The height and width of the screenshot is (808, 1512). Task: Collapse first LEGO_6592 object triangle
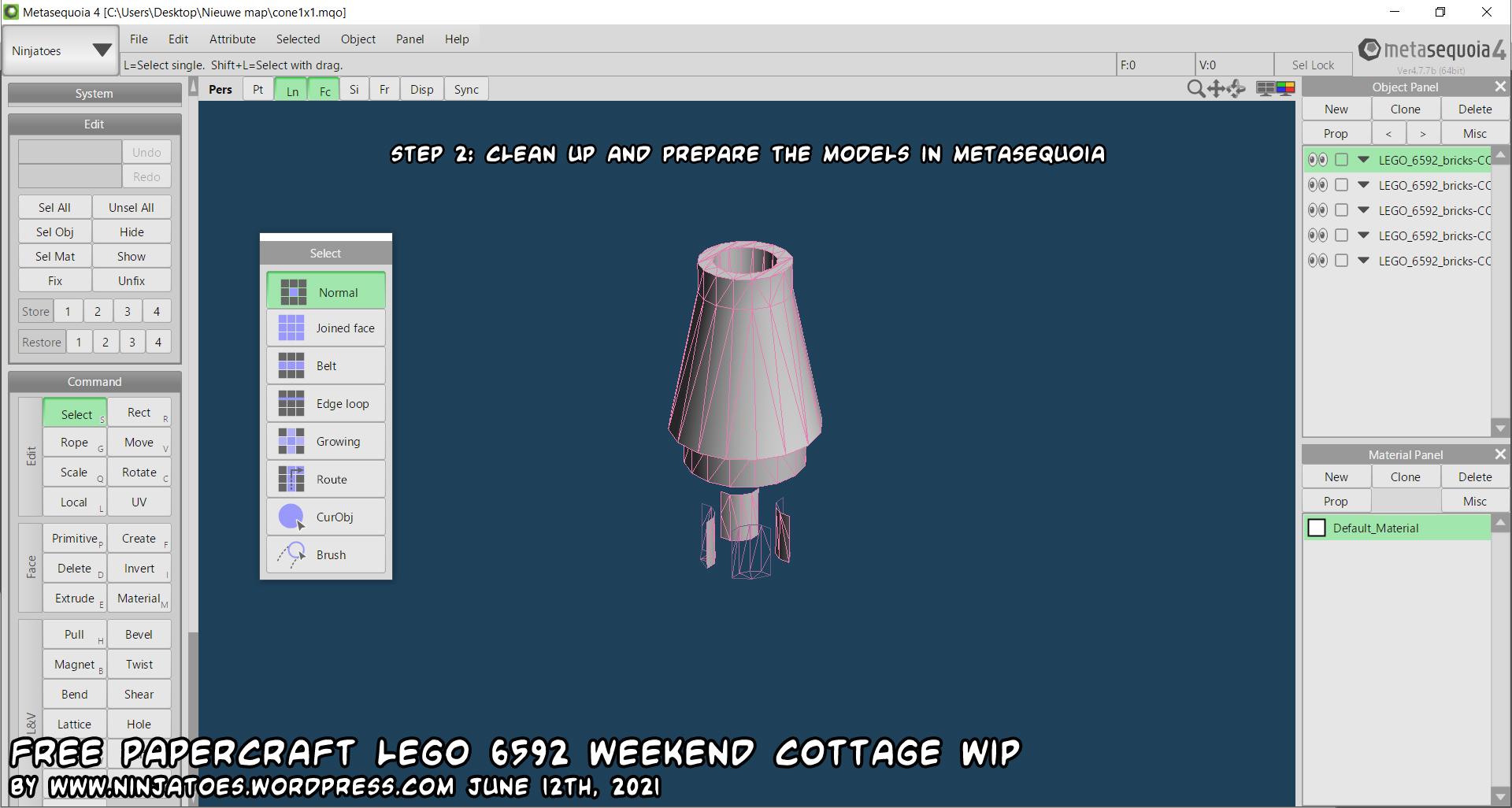[1363, 160]
